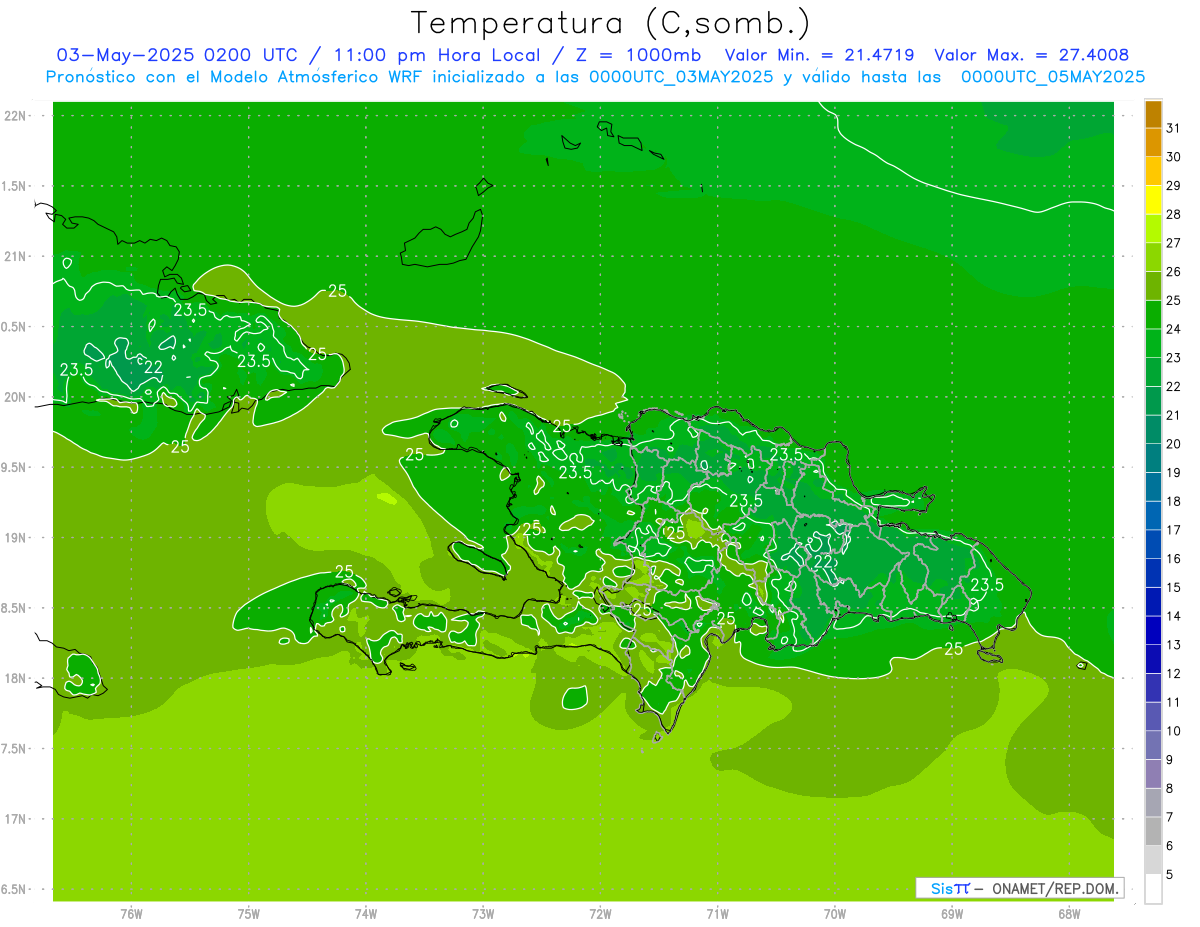Click the "15" label on the color scale
Image resolution: width=1200 pixels, height=927 pixels.
1174,587
